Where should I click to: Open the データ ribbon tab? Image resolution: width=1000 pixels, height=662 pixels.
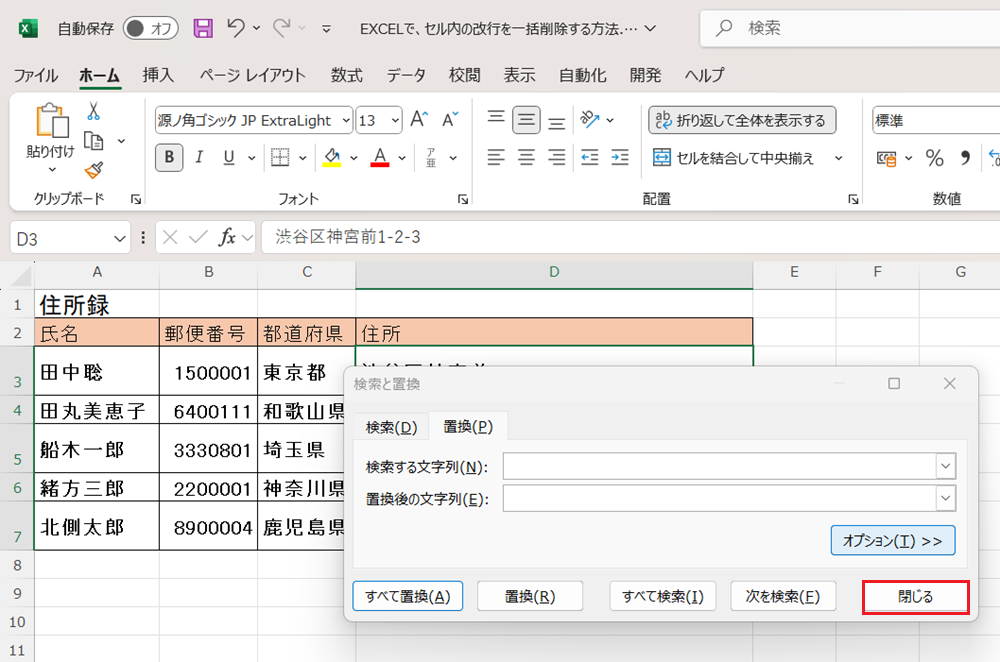pos(406,75)
